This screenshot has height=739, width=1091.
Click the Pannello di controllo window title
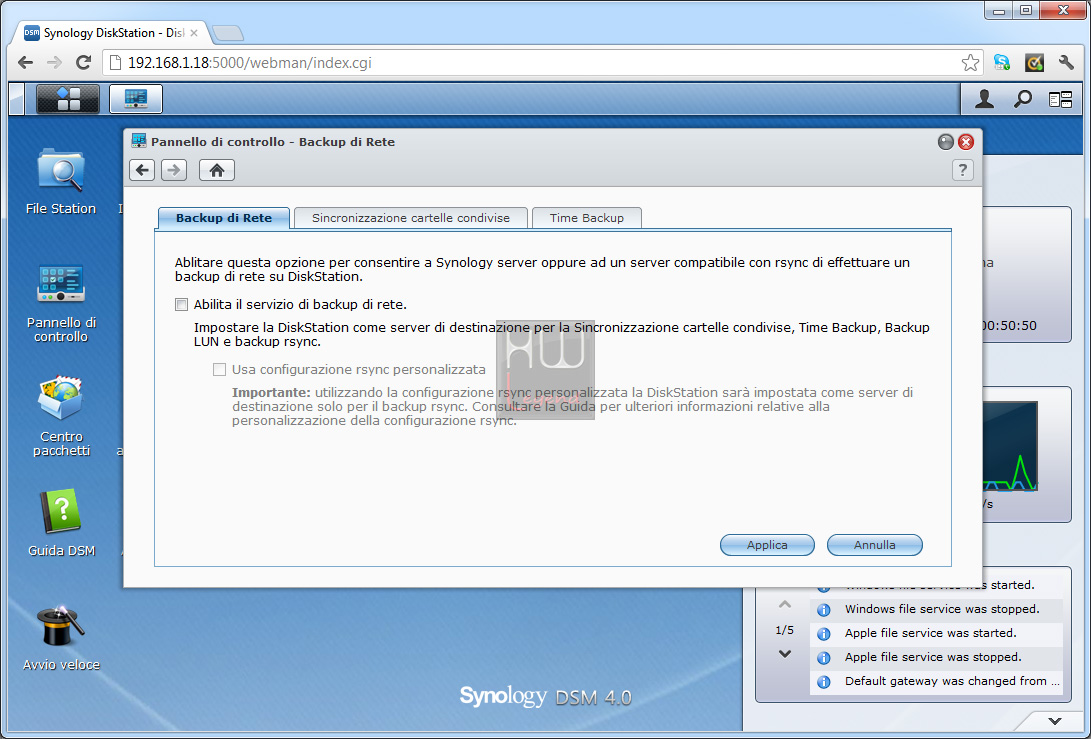pyautogui.click(x=273, y=142)
